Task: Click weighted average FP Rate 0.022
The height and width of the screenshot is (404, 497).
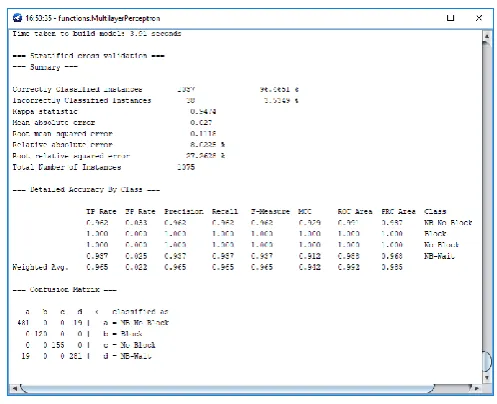Action: [x=136, y=267]
